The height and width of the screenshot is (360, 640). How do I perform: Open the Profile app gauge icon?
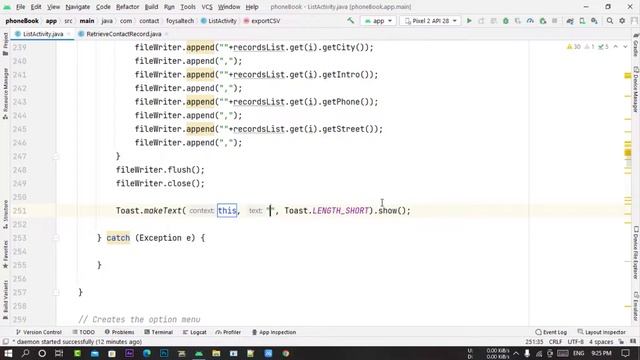[x=530, y=20]
